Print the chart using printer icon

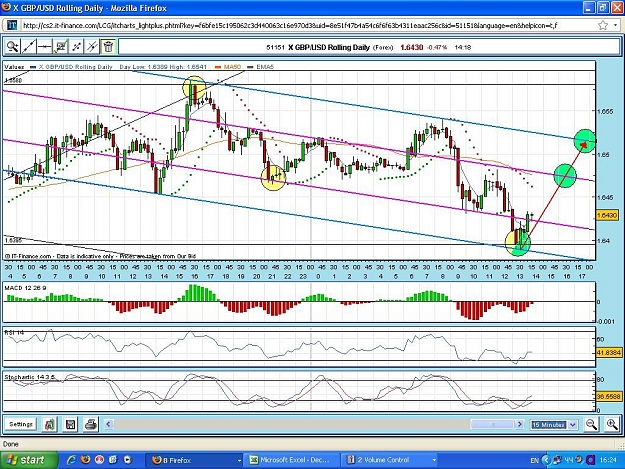click(90, 424)
